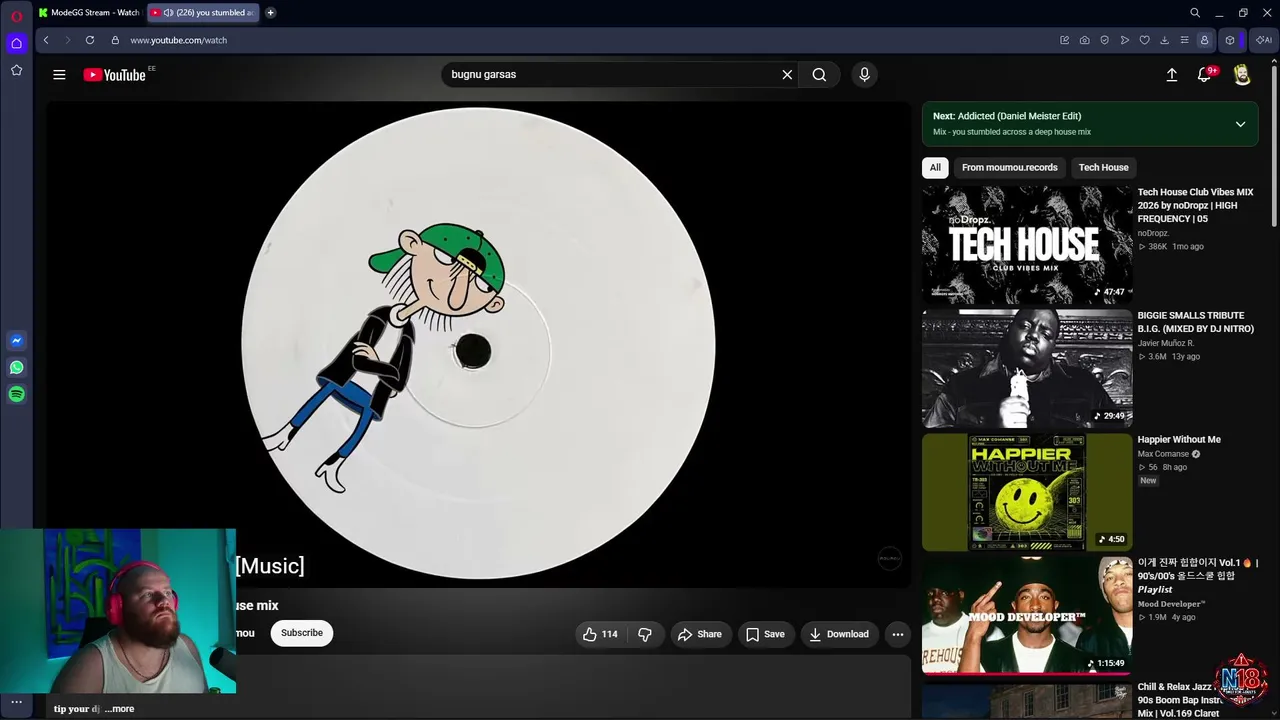
Task: Open the sidebar bookmarks star icon
Action: (x=16, y=70)
